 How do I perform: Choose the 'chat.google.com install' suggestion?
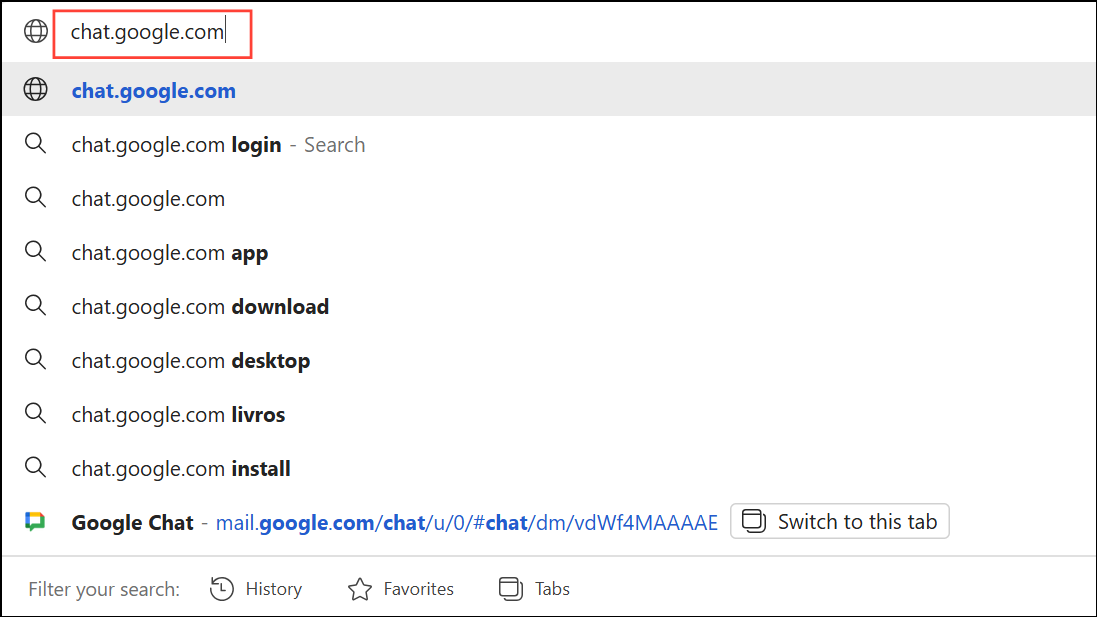[x=549, y=467]
